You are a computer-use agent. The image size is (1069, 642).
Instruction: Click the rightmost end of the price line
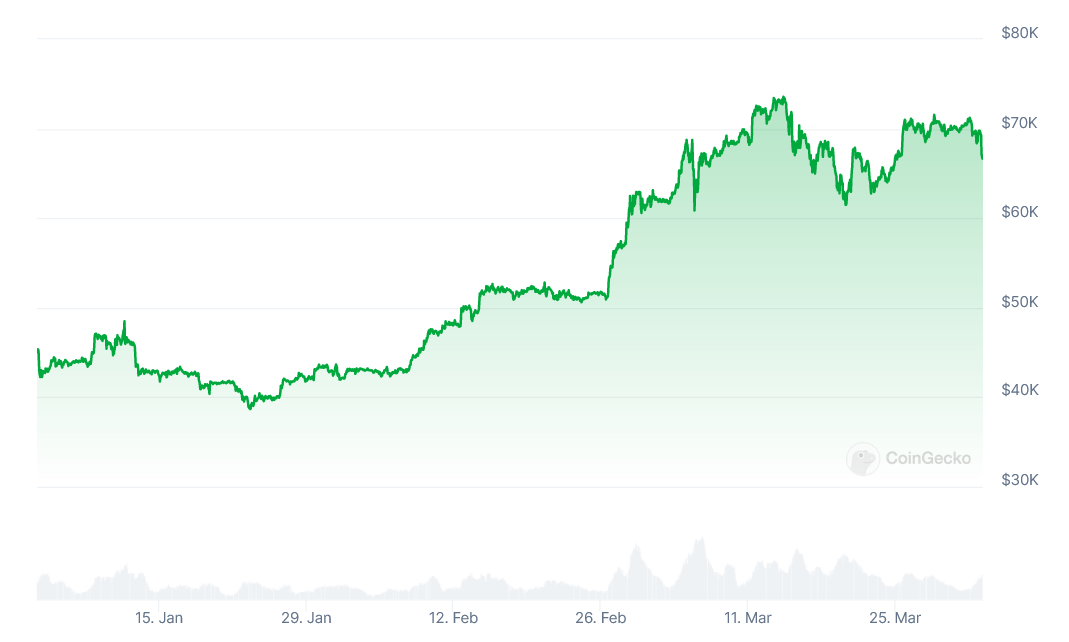click(982, 158)
